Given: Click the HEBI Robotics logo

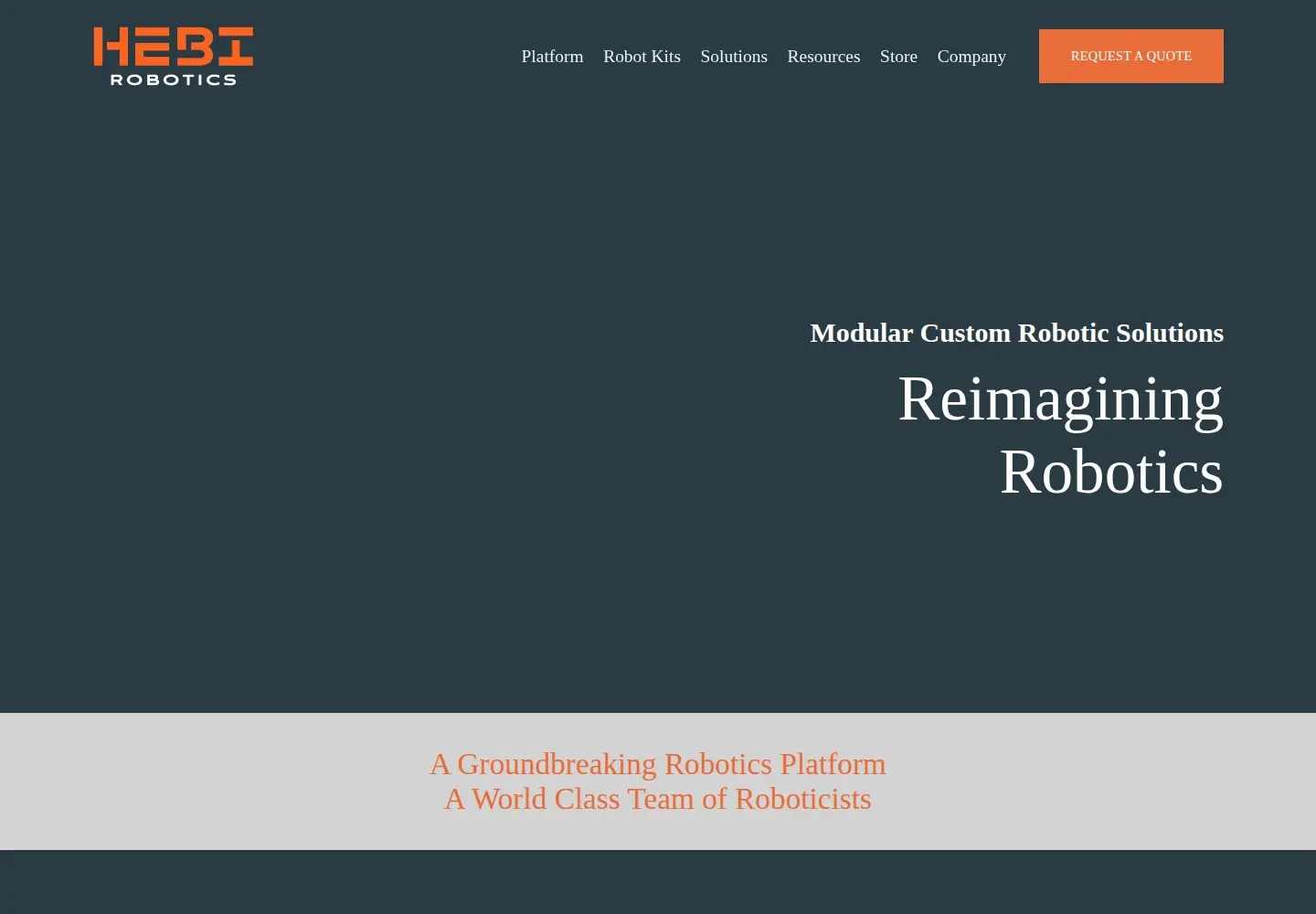Looking at the screenshot, I should click(x=174, y=56).
